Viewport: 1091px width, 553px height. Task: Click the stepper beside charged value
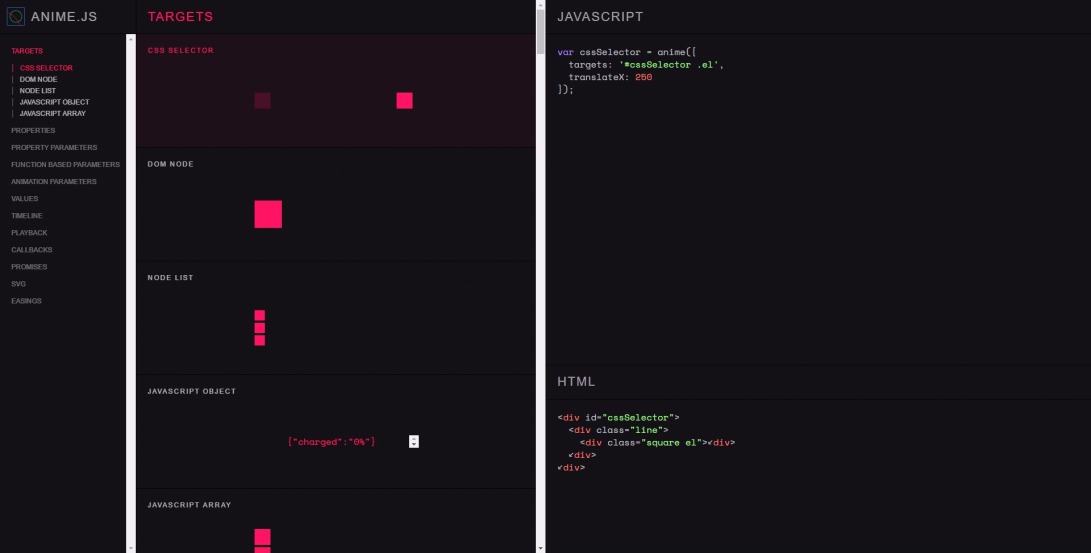(414, 442)
